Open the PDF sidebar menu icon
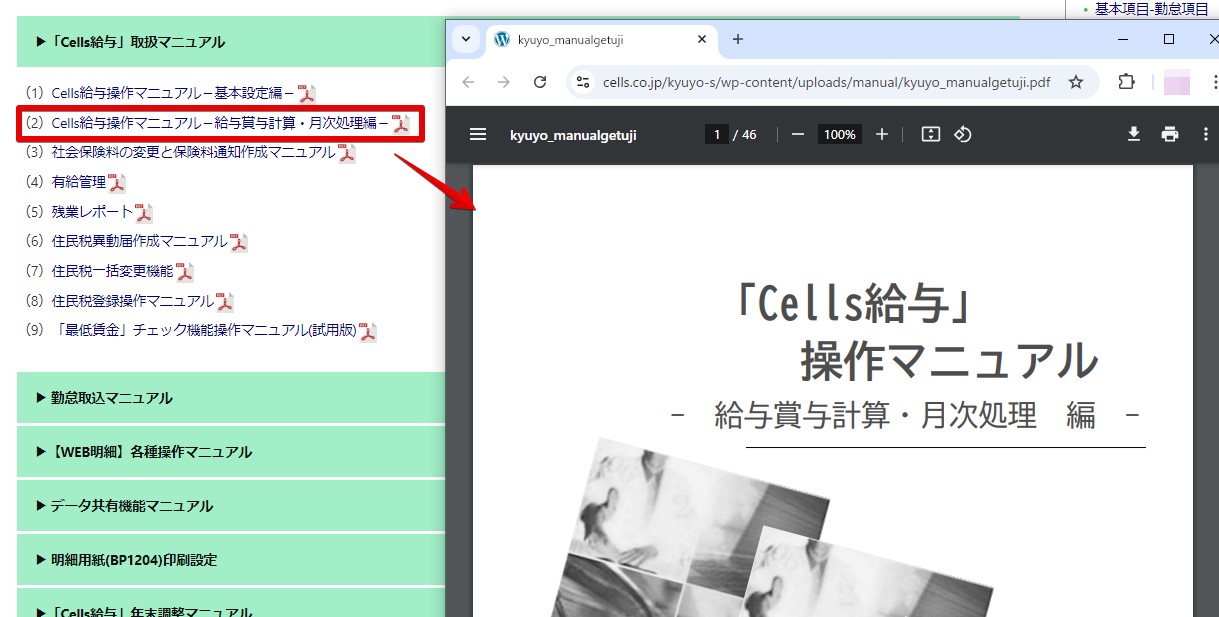Image resolution: width=1219 pixels, height=617 pixels. pos(478,134)
